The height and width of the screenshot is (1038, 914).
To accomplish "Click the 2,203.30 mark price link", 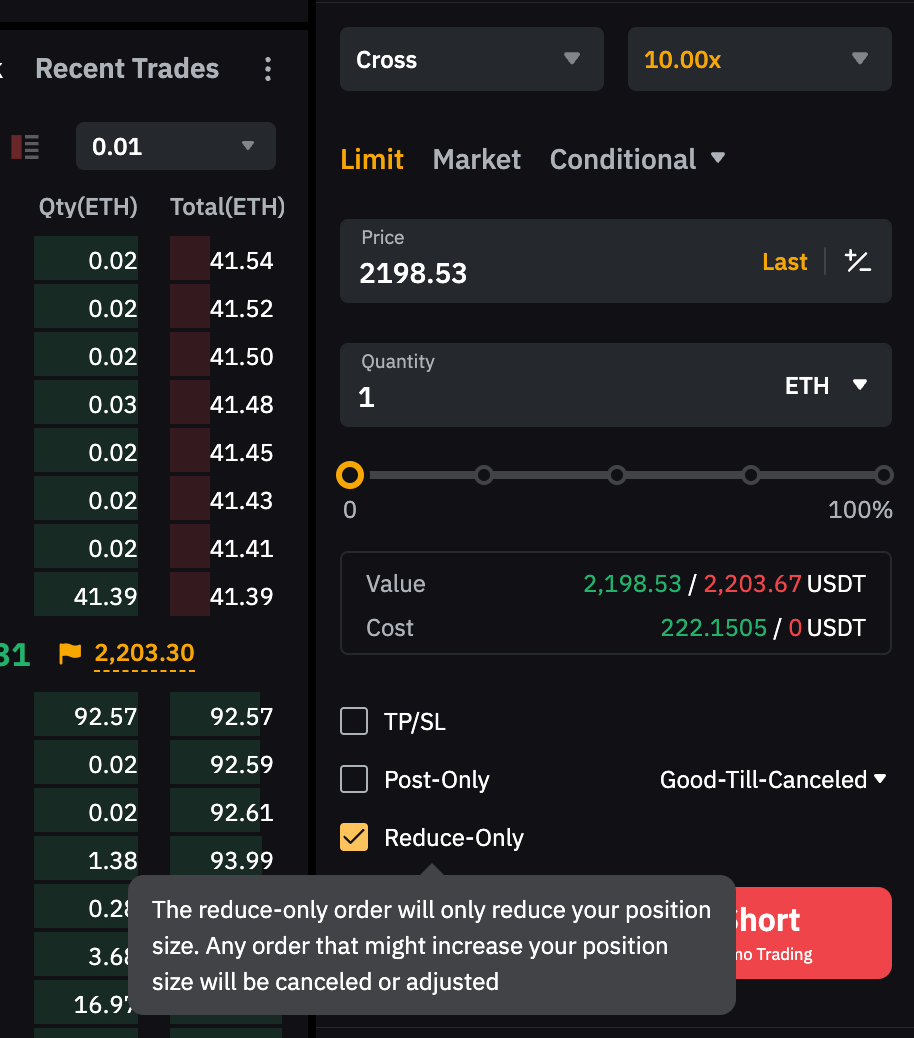I will 144,654.
